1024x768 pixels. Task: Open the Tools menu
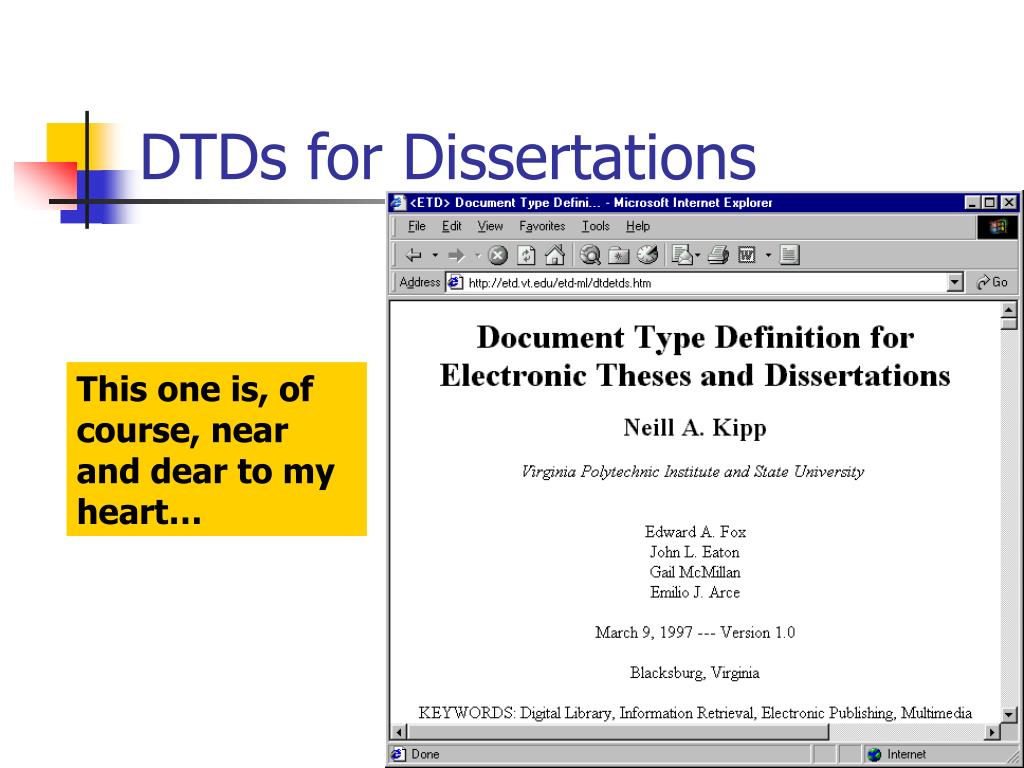coord(596,226)
